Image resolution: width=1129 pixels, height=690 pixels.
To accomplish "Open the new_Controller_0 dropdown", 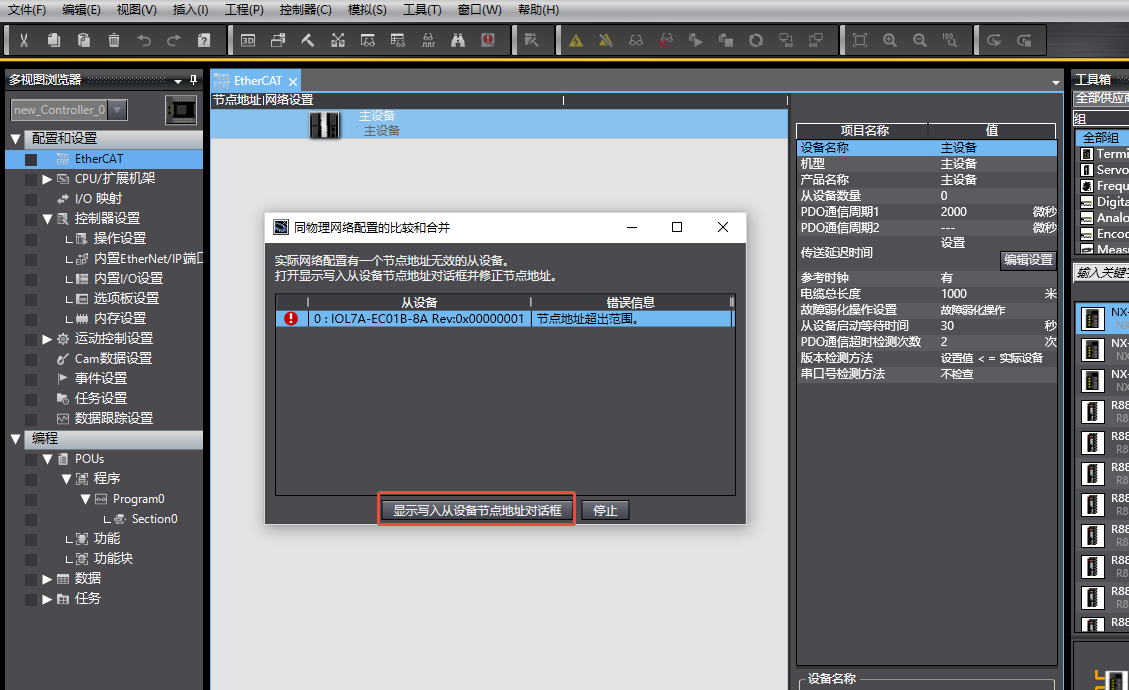I will click(117, 109).
